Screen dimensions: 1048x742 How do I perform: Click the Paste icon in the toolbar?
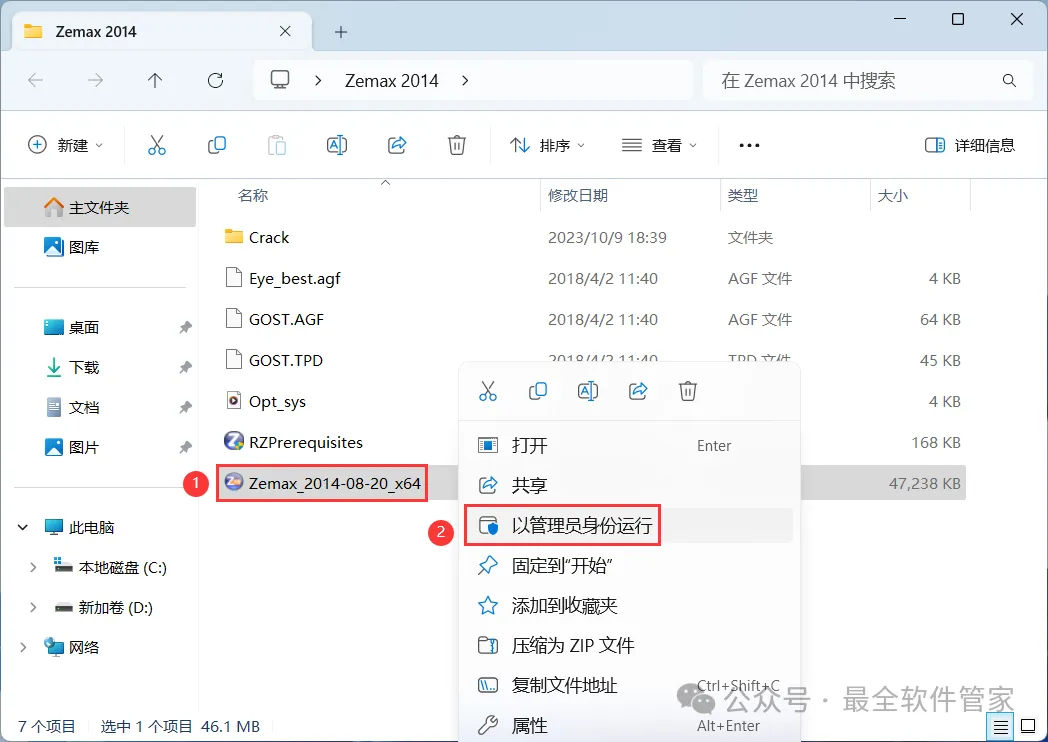coord(277,145)
